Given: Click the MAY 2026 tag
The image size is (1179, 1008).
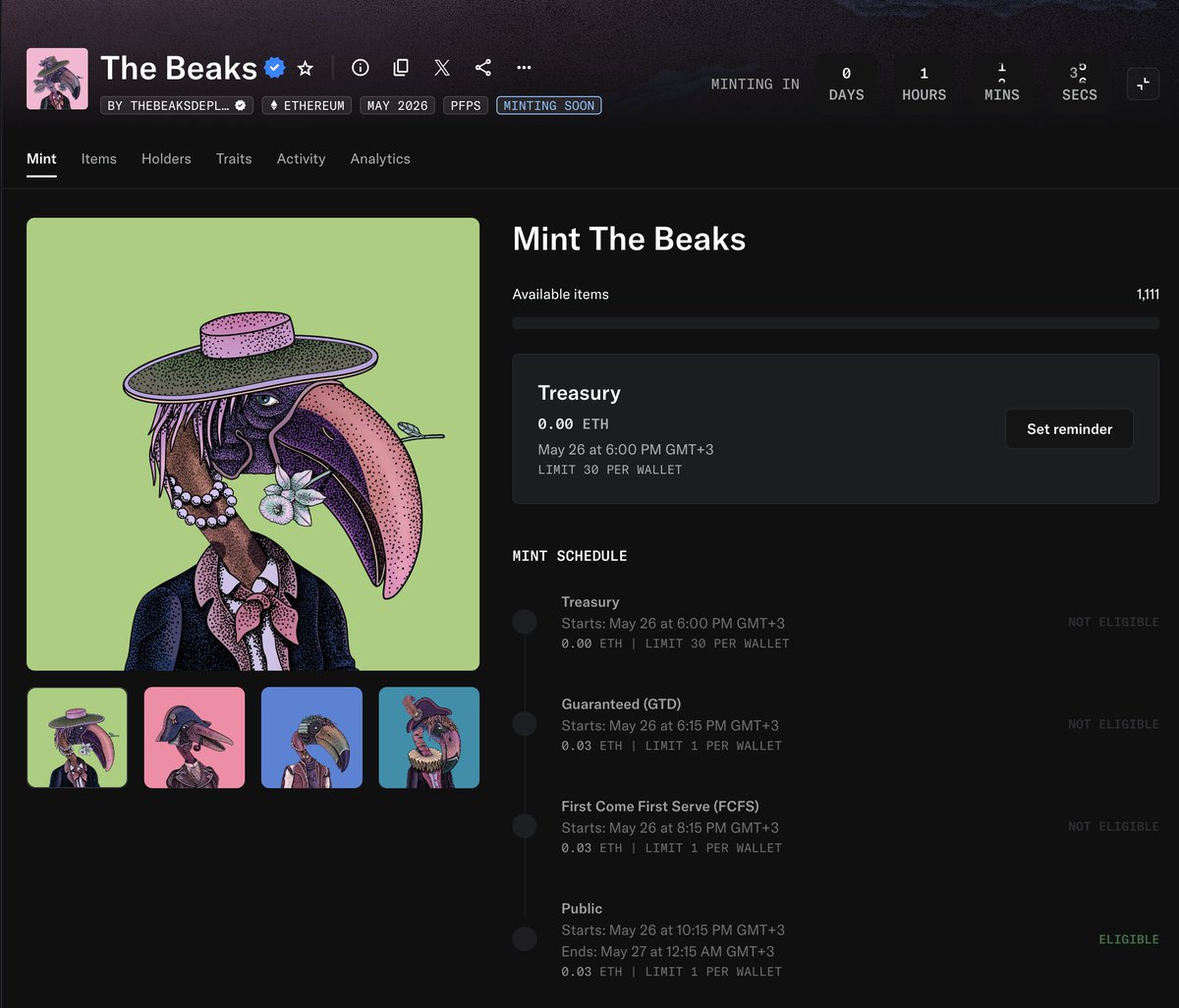Looking at the screenshot, I should coord(398,105).
